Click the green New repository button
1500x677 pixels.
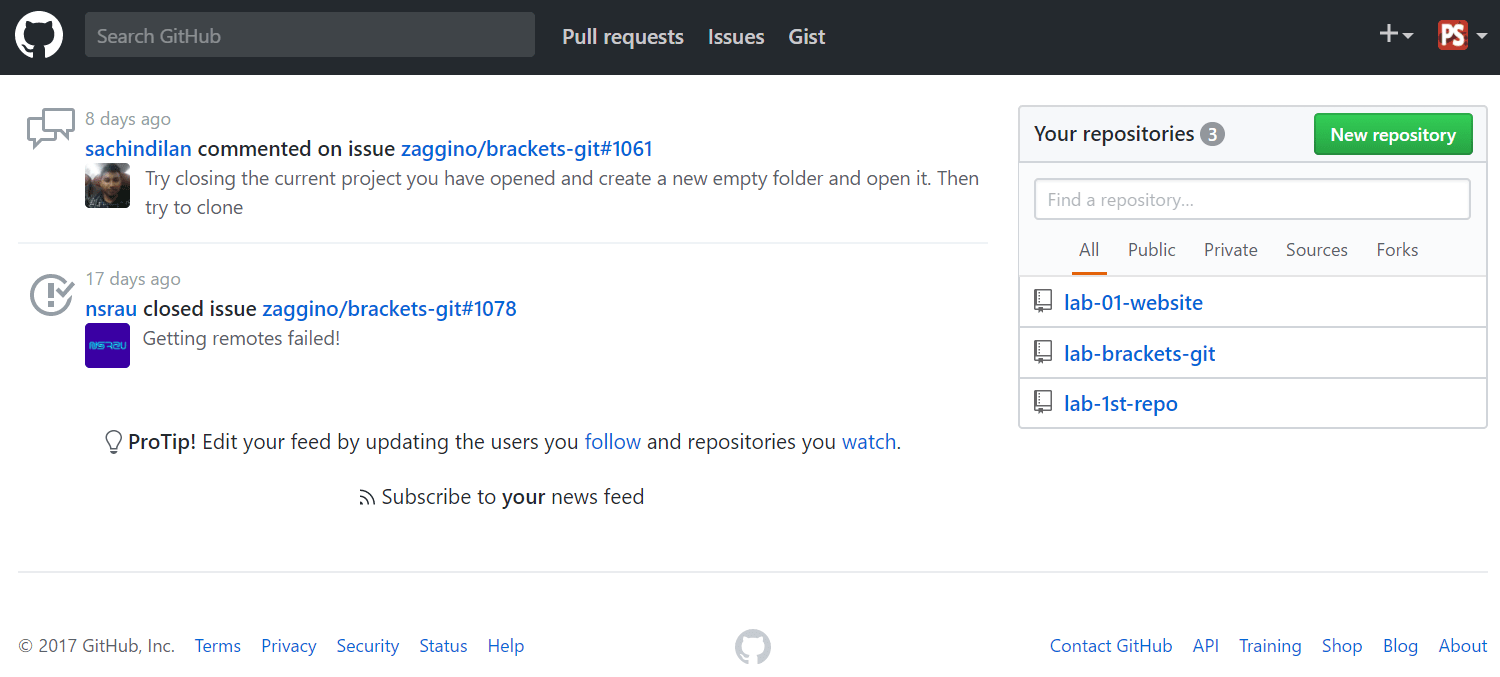[1393, 135]
